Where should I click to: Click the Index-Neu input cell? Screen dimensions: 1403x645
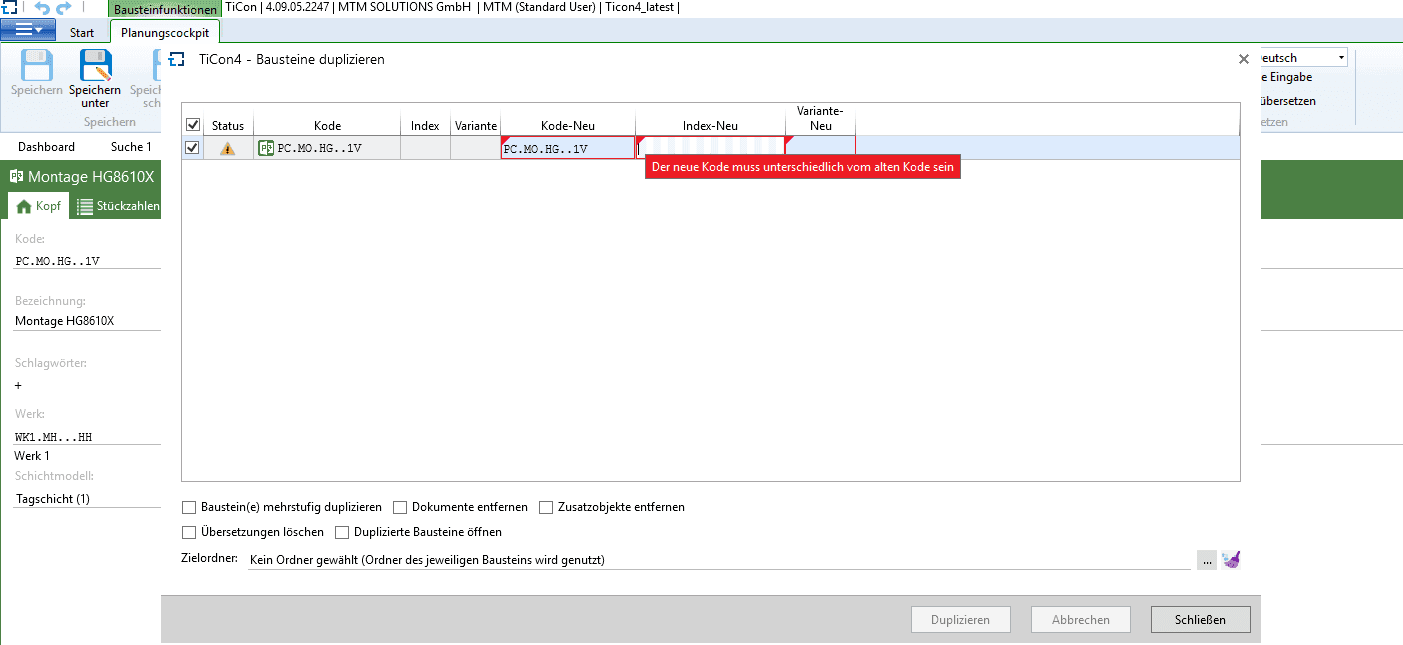tap(710, 149)
